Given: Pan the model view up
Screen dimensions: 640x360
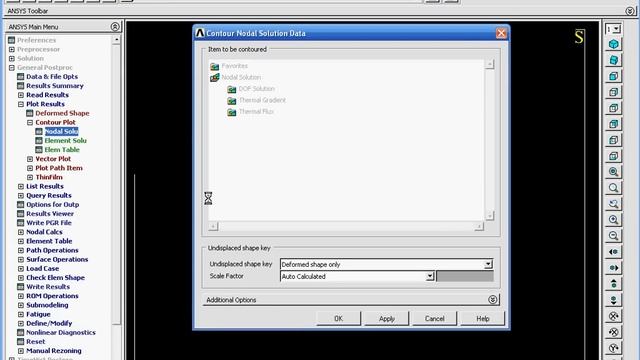Looking at the screenshot, I should 613,284.
